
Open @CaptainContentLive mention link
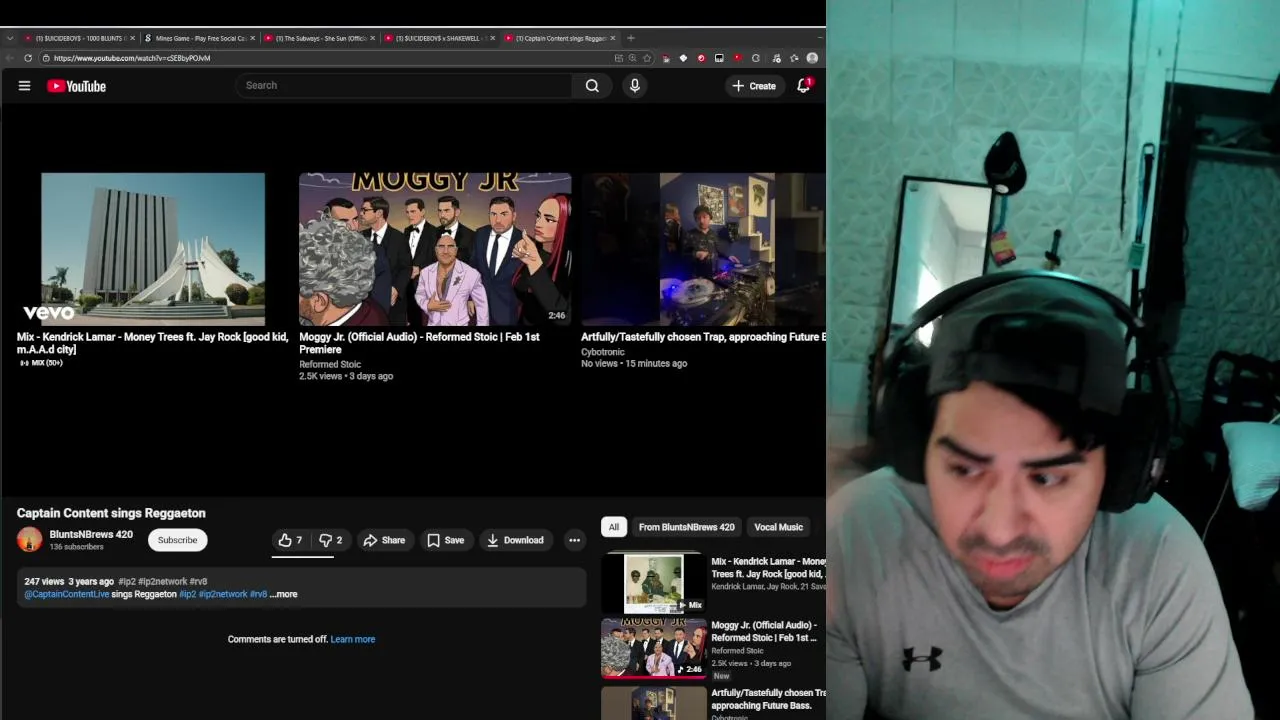(67, 594)
